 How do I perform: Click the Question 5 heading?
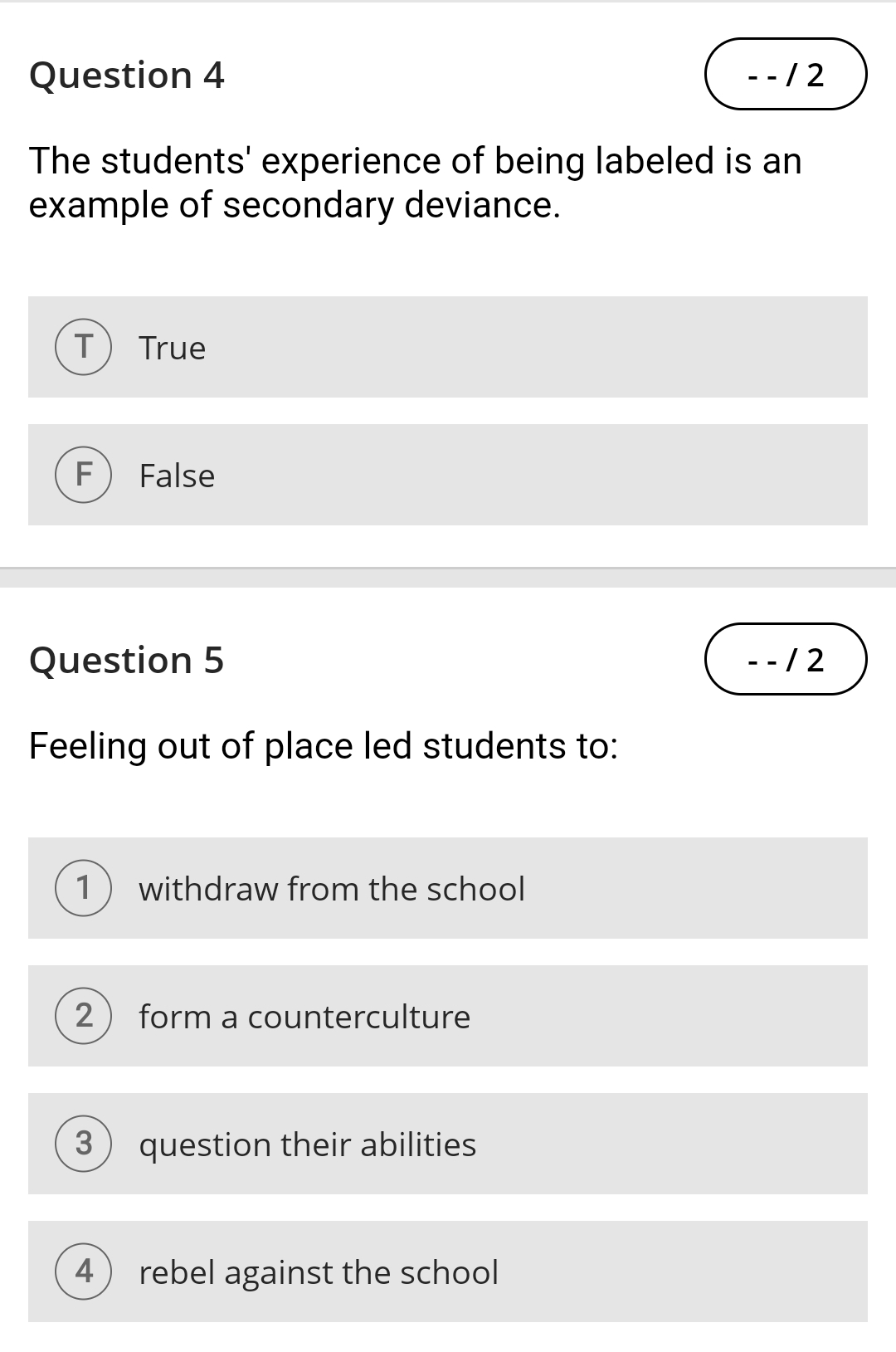click(126, 660)
